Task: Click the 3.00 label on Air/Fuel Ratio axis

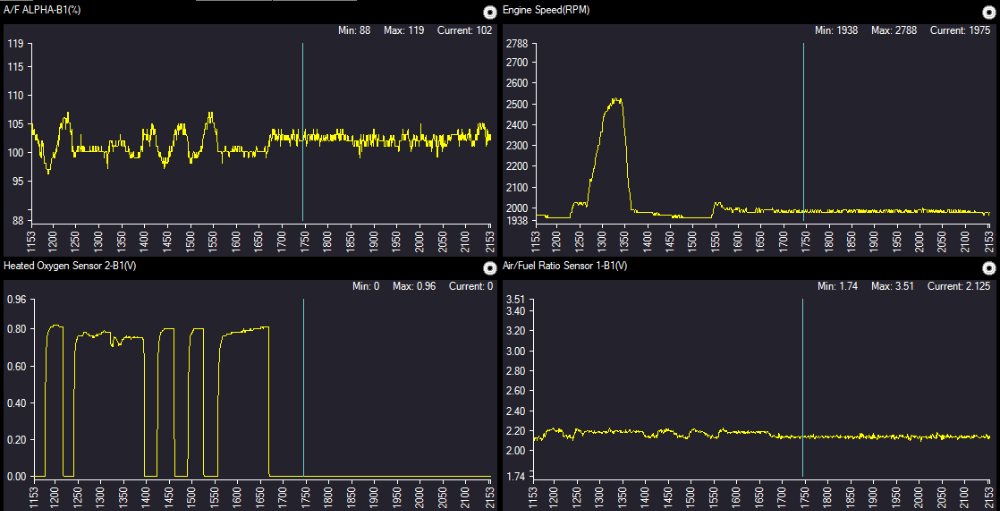Action: point(514,351)
